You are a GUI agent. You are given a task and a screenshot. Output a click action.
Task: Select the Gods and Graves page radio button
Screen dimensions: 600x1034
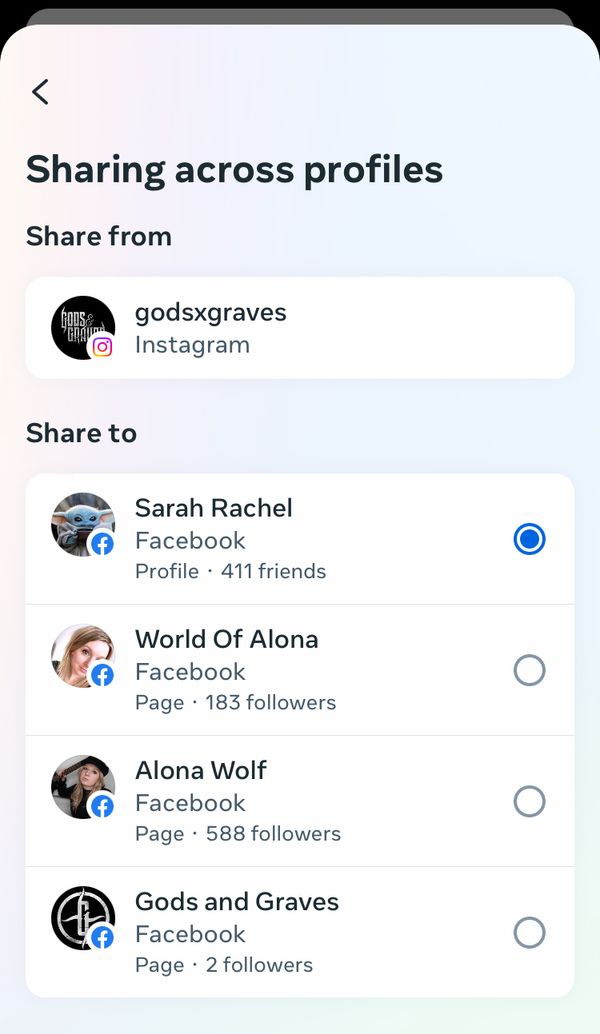tap(529, 932)
